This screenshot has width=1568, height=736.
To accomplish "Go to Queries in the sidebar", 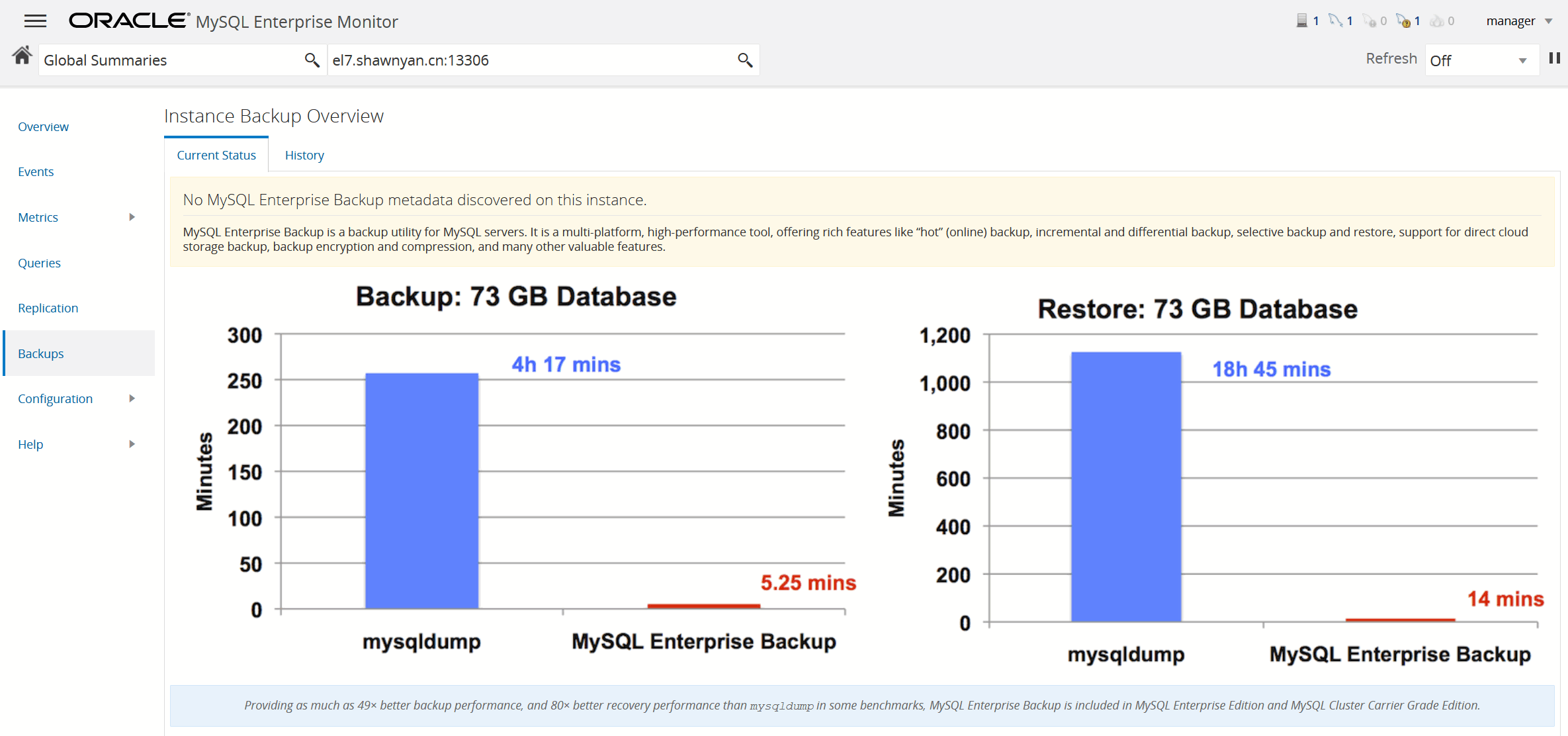I will (39, 263).
